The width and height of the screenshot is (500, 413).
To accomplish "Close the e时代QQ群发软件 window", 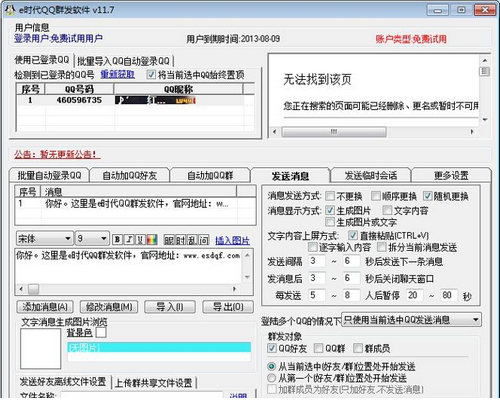I will (x=485, y=10).
